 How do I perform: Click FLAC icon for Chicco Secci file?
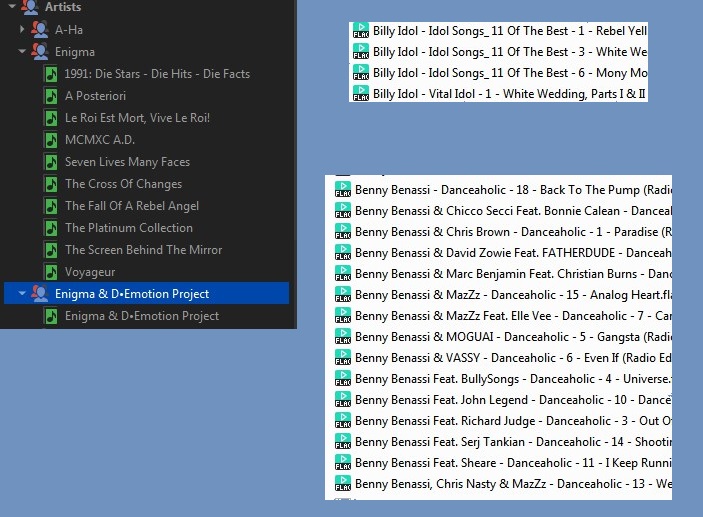click(343, 210)
